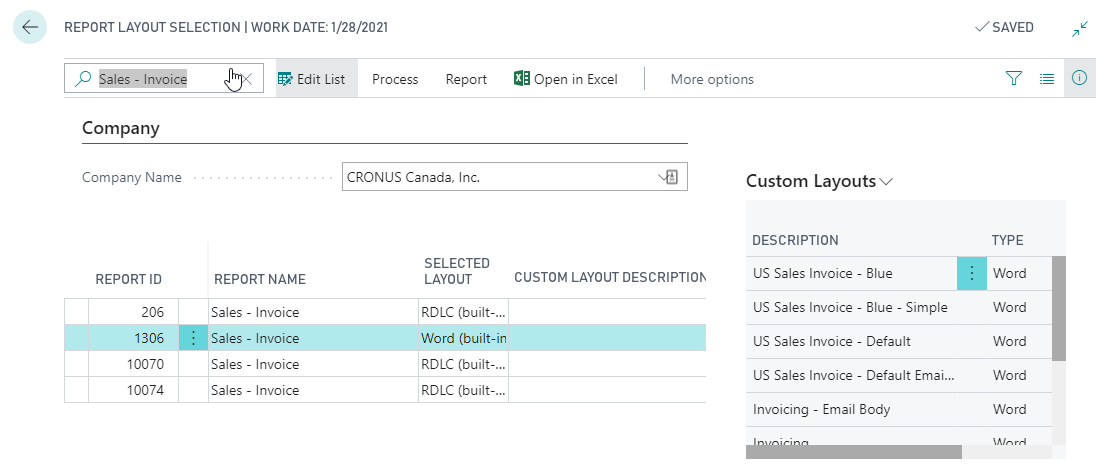Open the Company Name lookup dropdown

pyautogui.click(x=669, y=178)
